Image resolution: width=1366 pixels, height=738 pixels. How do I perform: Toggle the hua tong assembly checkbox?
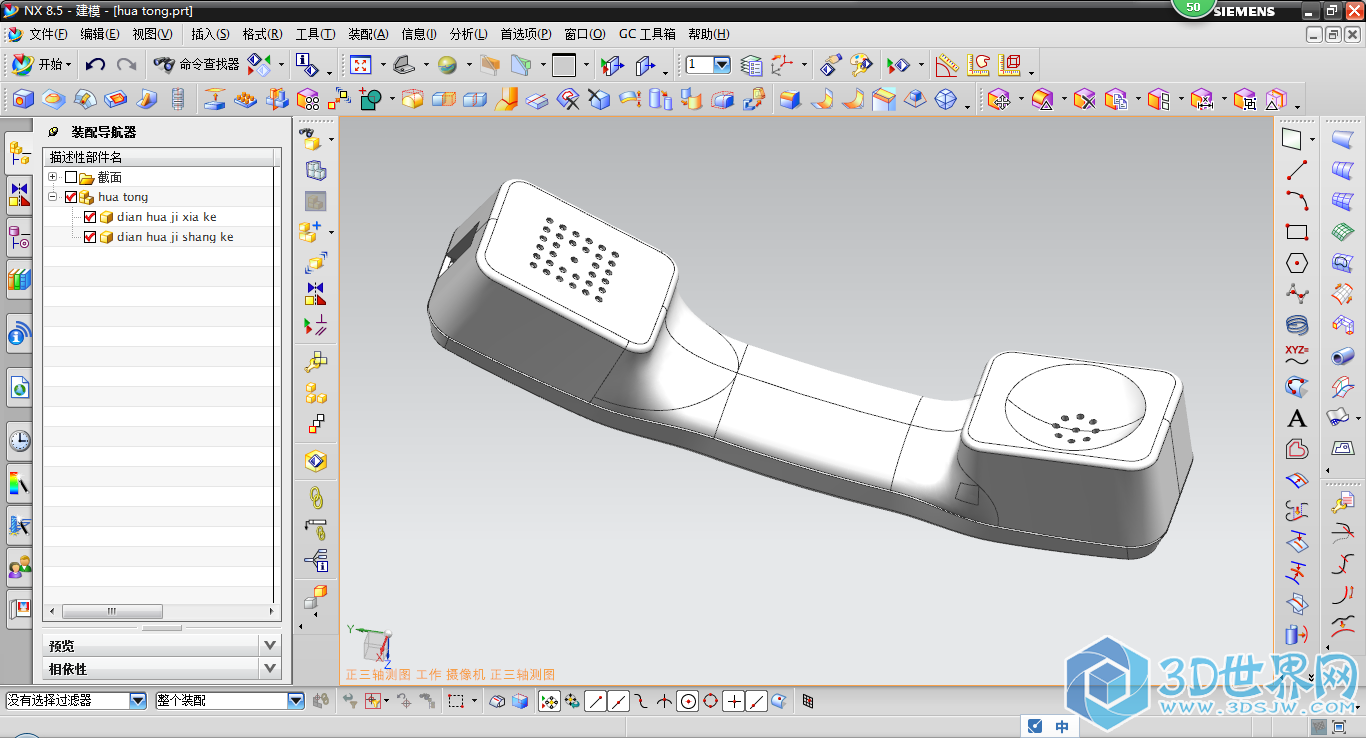[x=71, y=197]
